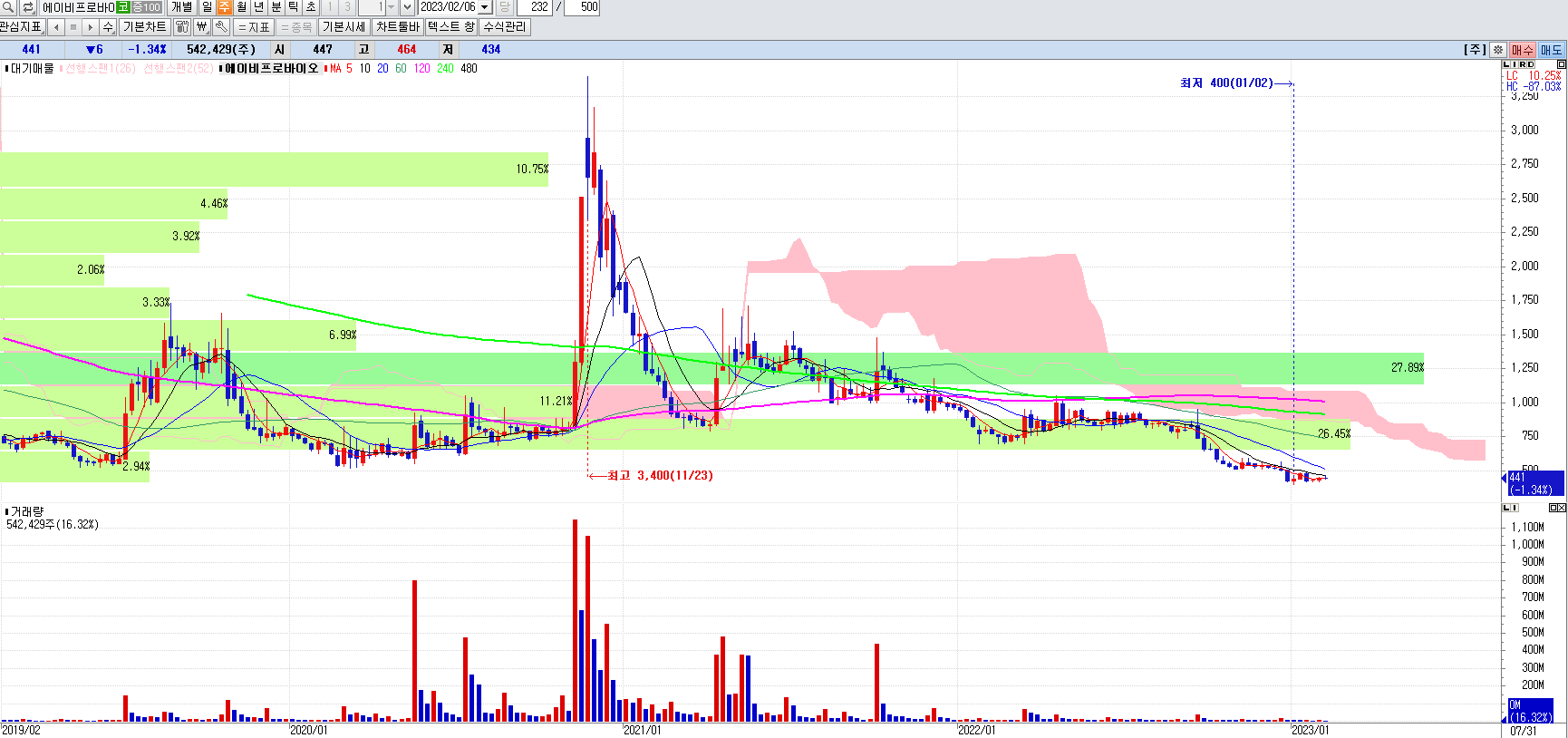
Task: Select 주 weekly period
Action: [224, 7]
